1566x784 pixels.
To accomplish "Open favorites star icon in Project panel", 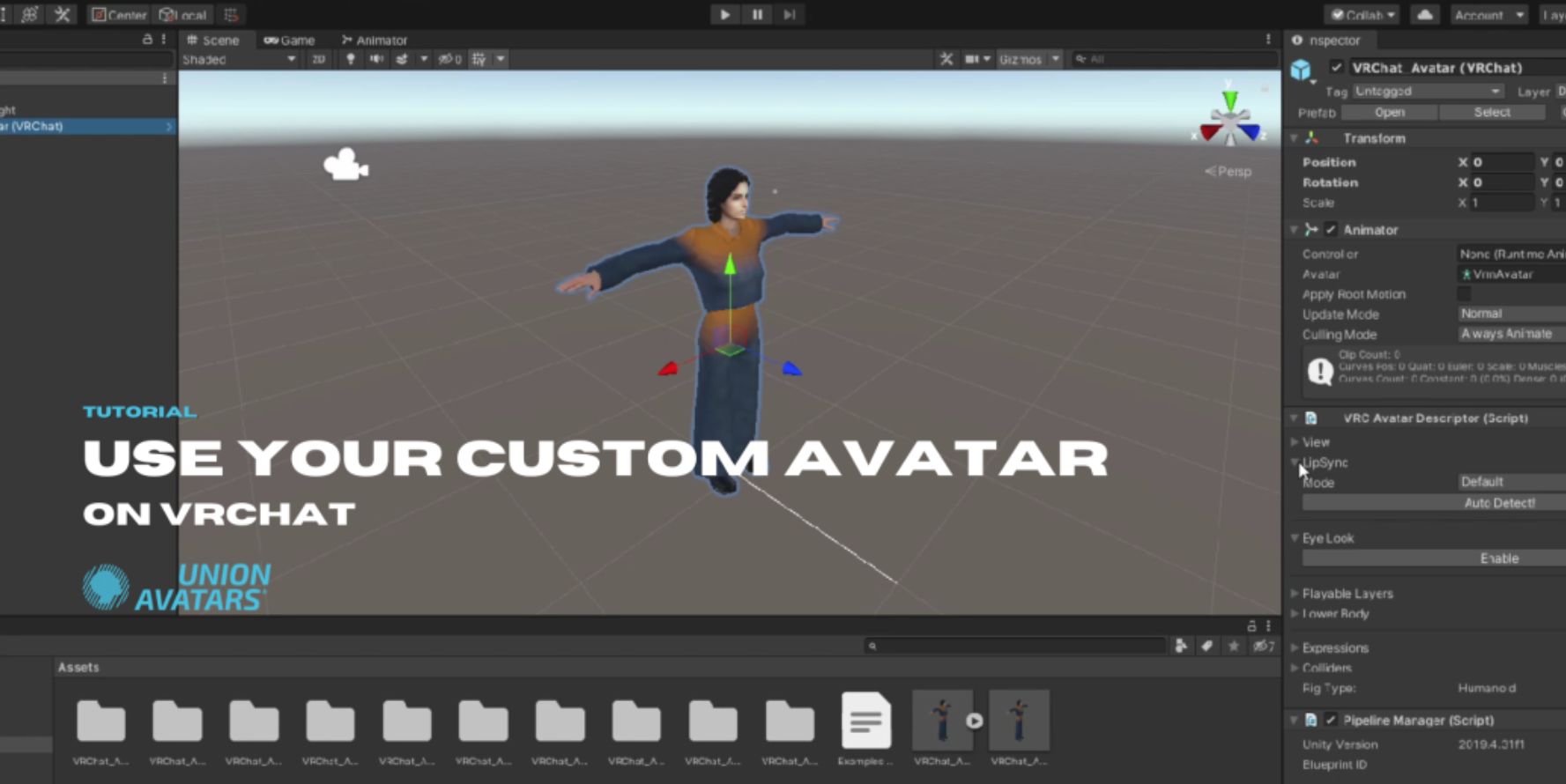I will tap(1234, 647).
